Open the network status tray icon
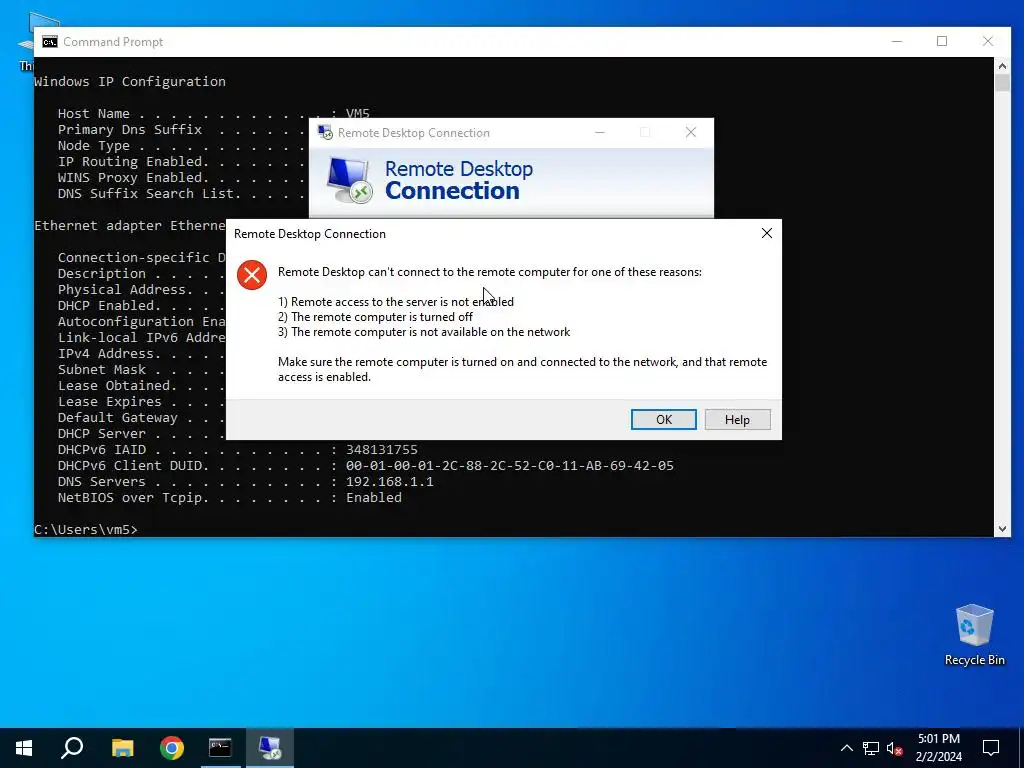This screenshot has height=768, width=1024. click(871, 748)
